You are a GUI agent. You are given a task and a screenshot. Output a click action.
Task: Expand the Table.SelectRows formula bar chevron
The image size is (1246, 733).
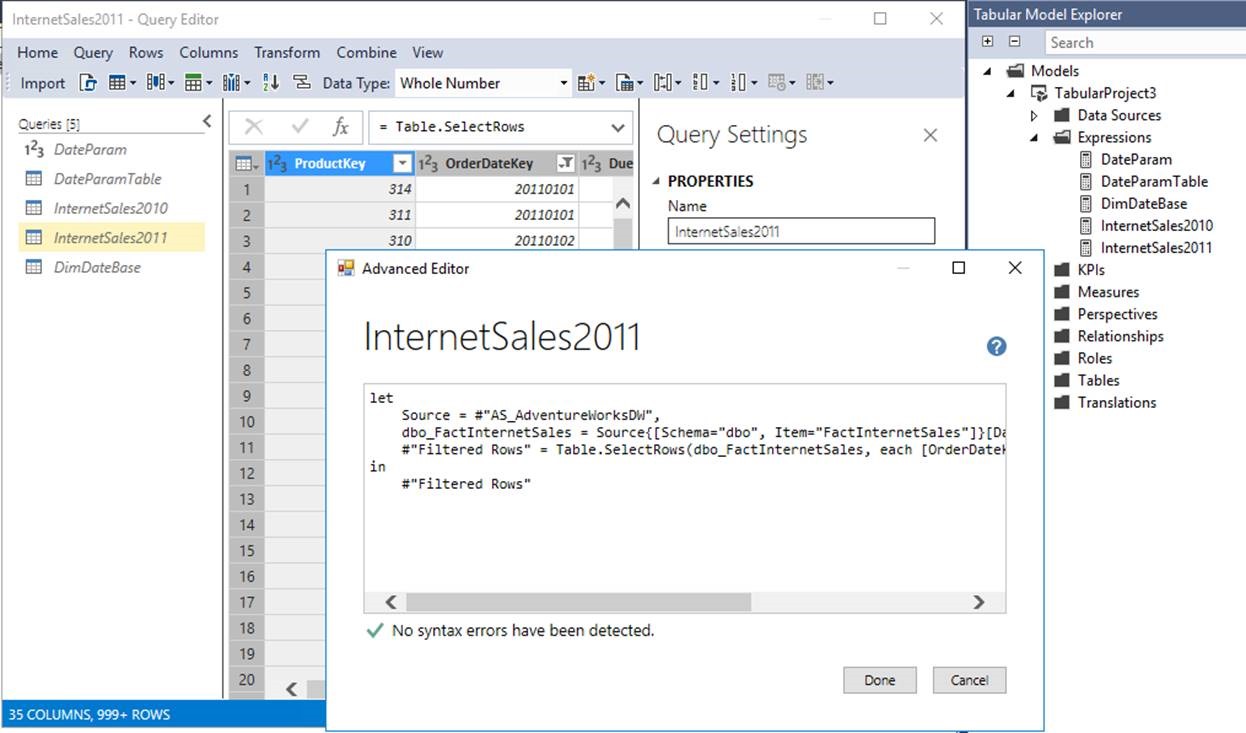coord(617,127)
